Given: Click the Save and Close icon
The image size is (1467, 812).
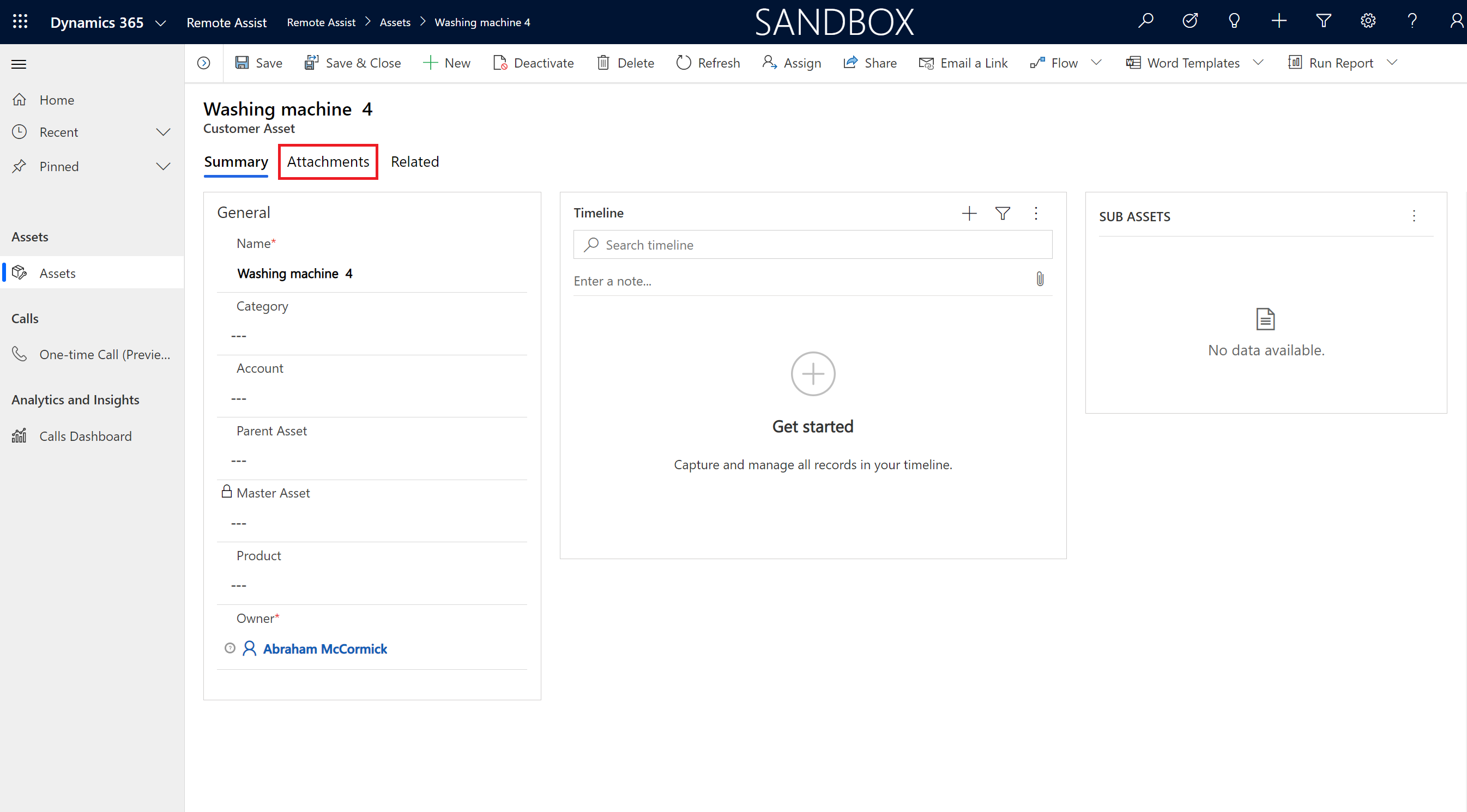Looking at the screenshot, I should [311, 62].
